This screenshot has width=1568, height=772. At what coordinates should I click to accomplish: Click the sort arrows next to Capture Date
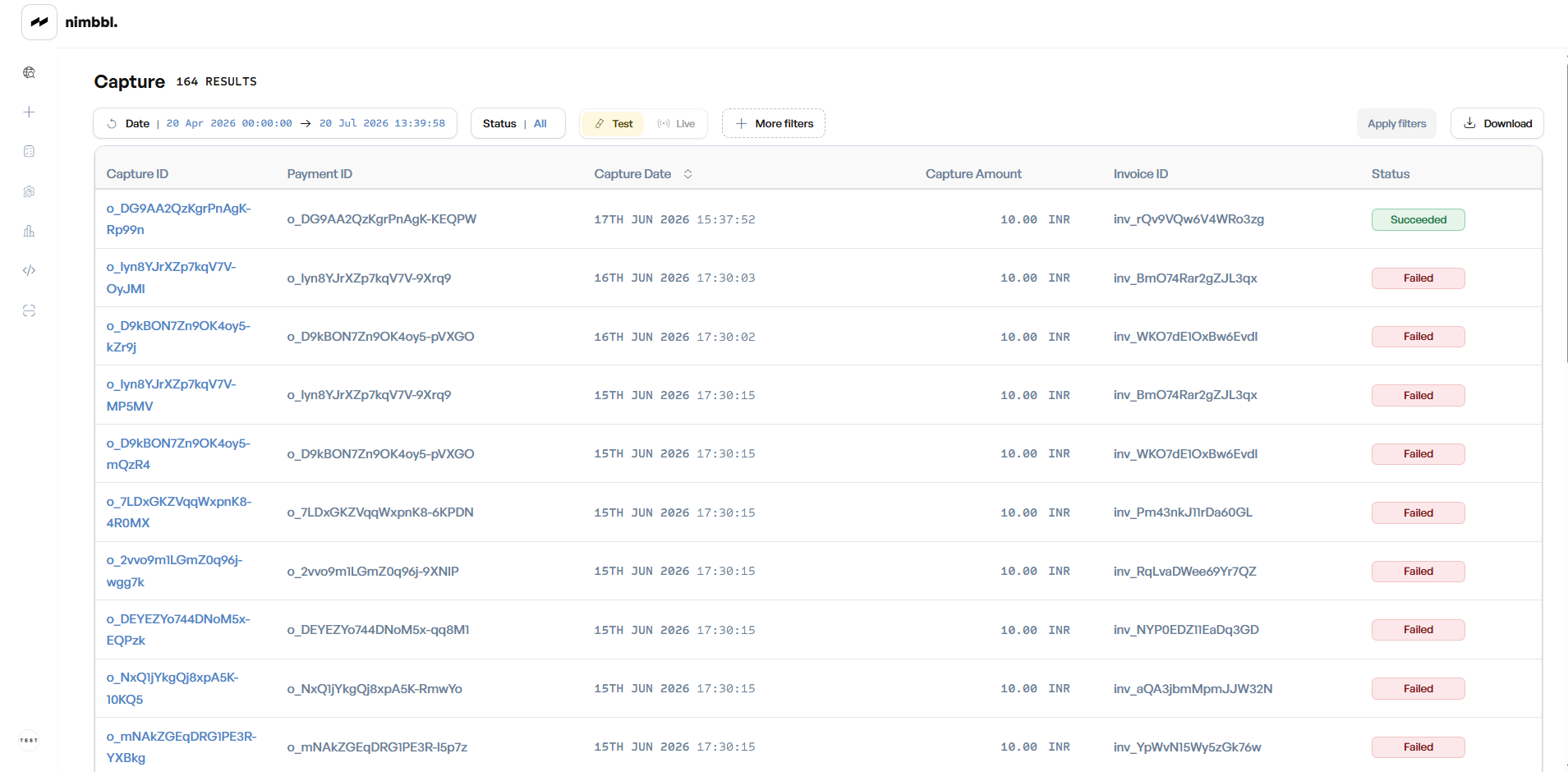click(688, 174)
